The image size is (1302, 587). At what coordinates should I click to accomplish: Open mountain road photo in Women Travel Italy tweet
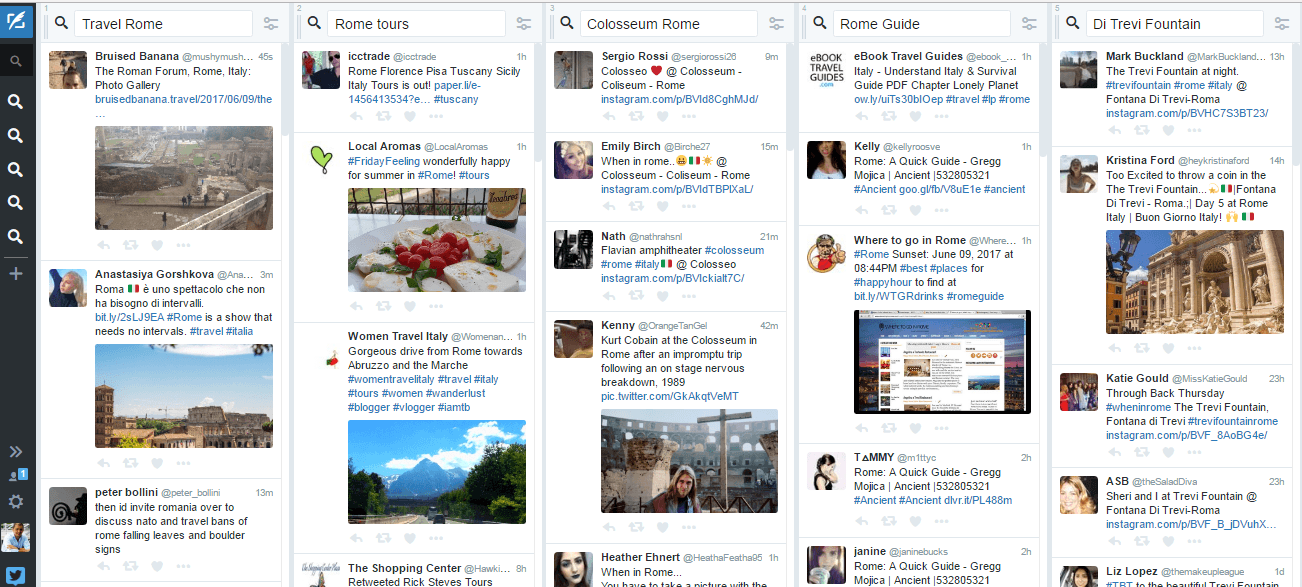pyautogui.click(x=436, y=471)
